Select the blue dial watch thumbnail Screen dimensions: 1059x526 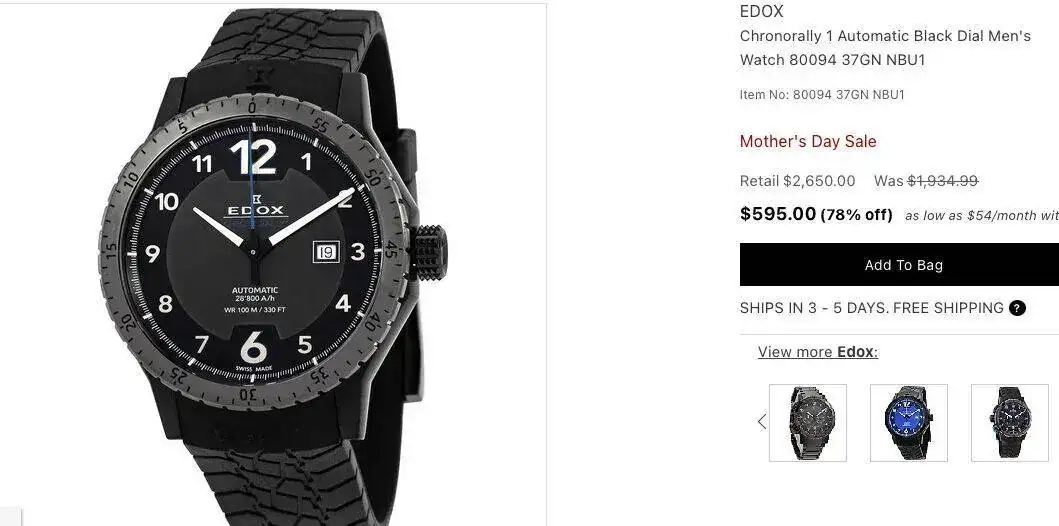click(x=908, y=423)
